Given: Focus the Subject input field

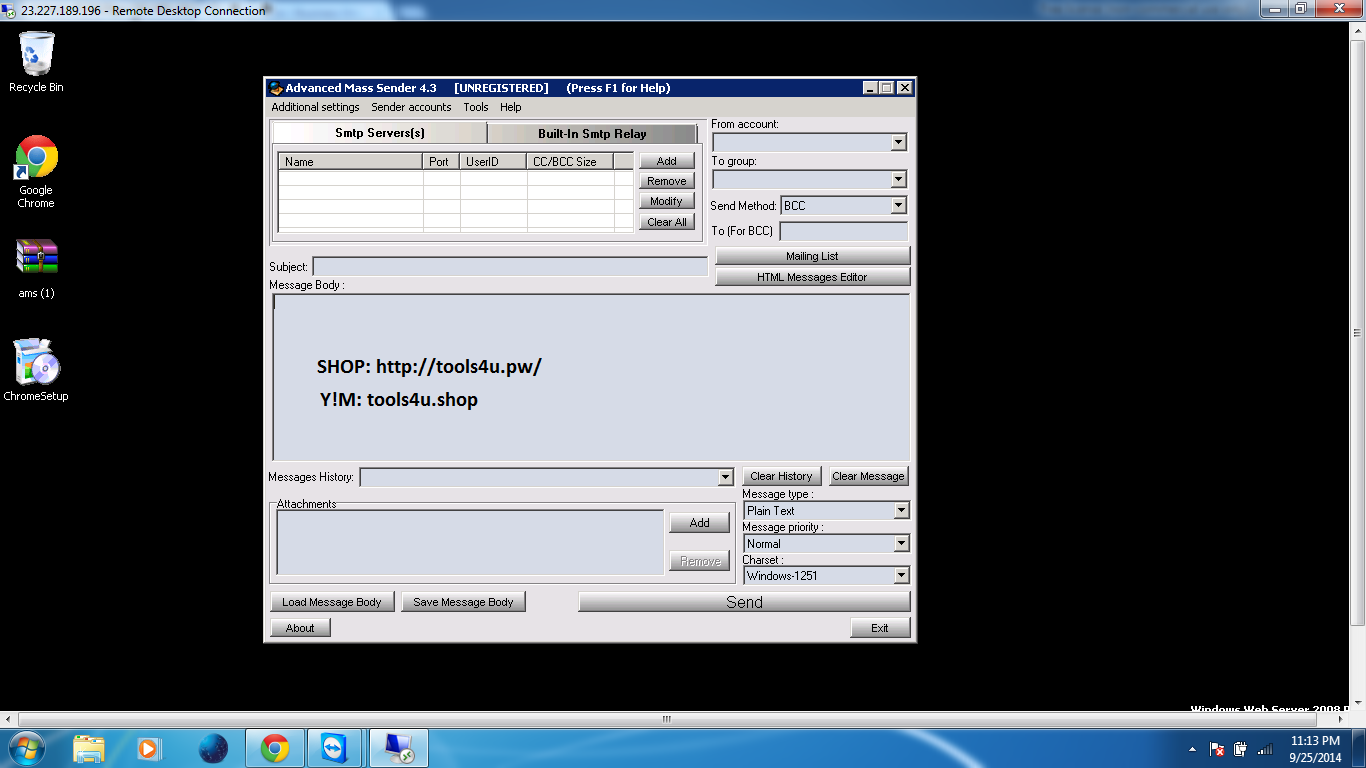Looking at the screenshot, I should [x=510, y=267].
